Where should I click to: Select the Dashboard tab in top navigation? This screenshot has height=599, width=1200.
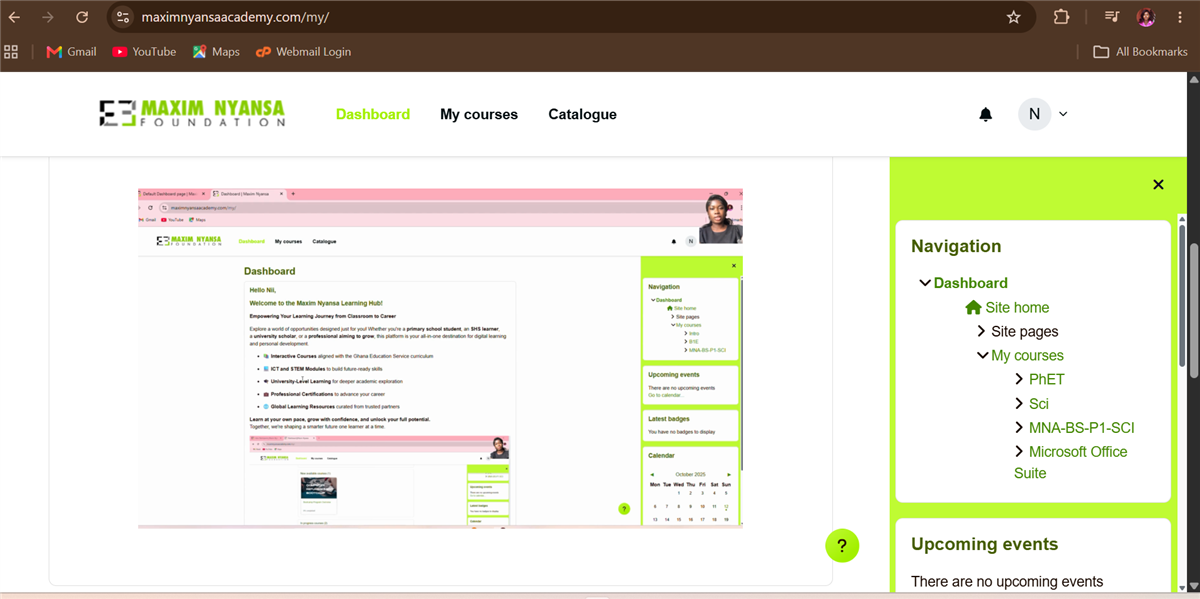point(373,114)
